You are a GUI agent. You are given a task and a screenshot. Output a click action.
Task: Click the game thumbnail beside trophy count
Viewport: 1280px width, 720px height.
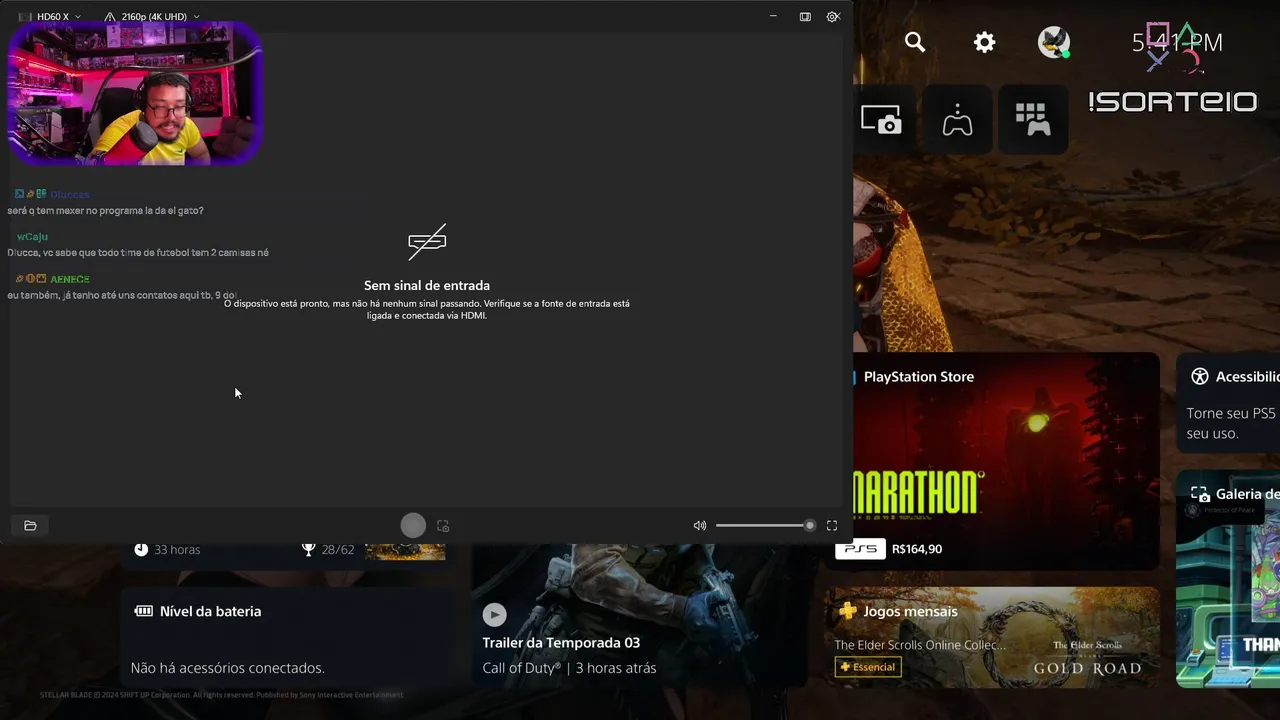pos(405,551)
